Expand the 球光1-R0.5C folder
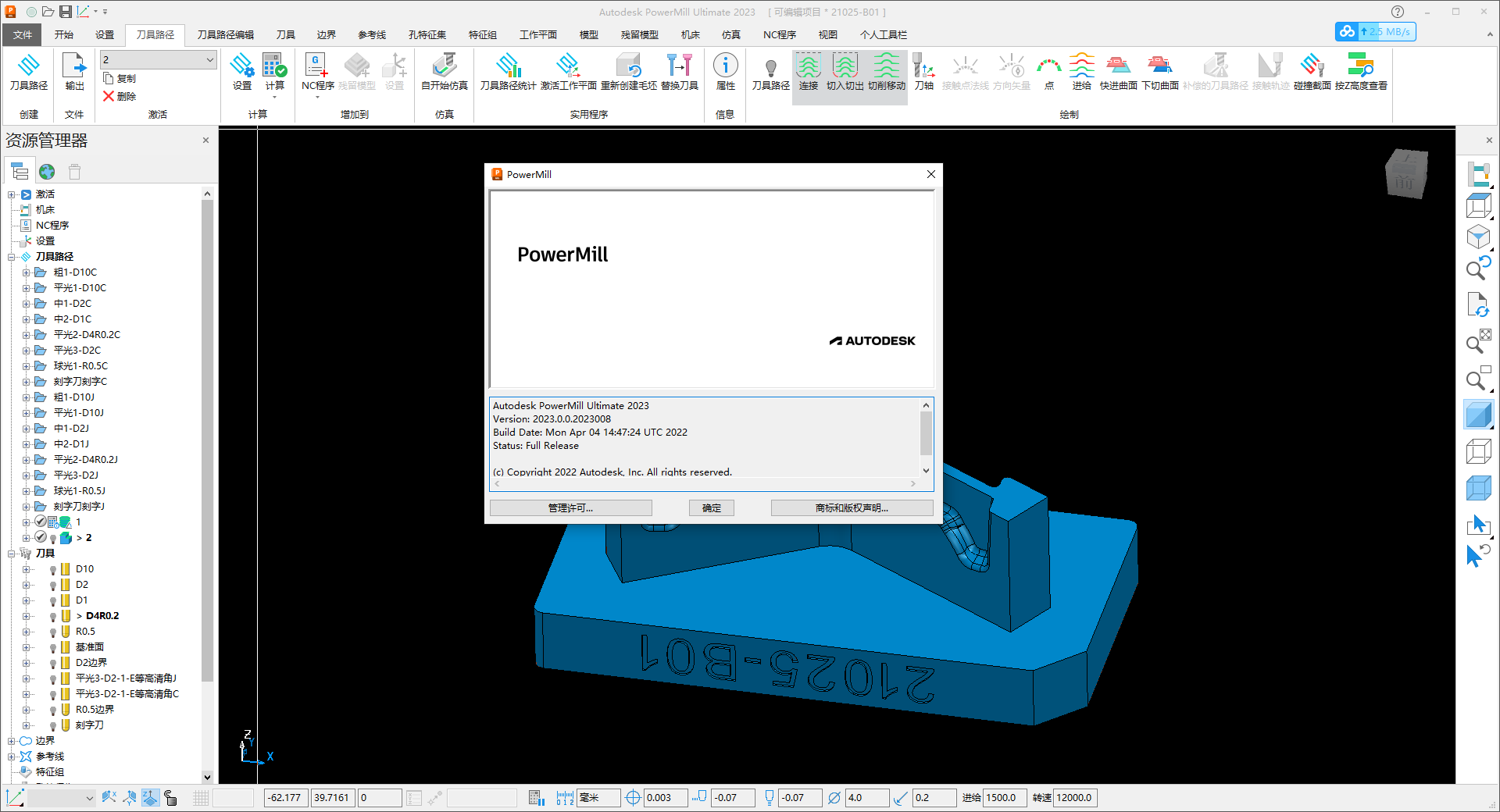Image resolution: width=1500 pixels, height=812 pixels. point(26,366)
